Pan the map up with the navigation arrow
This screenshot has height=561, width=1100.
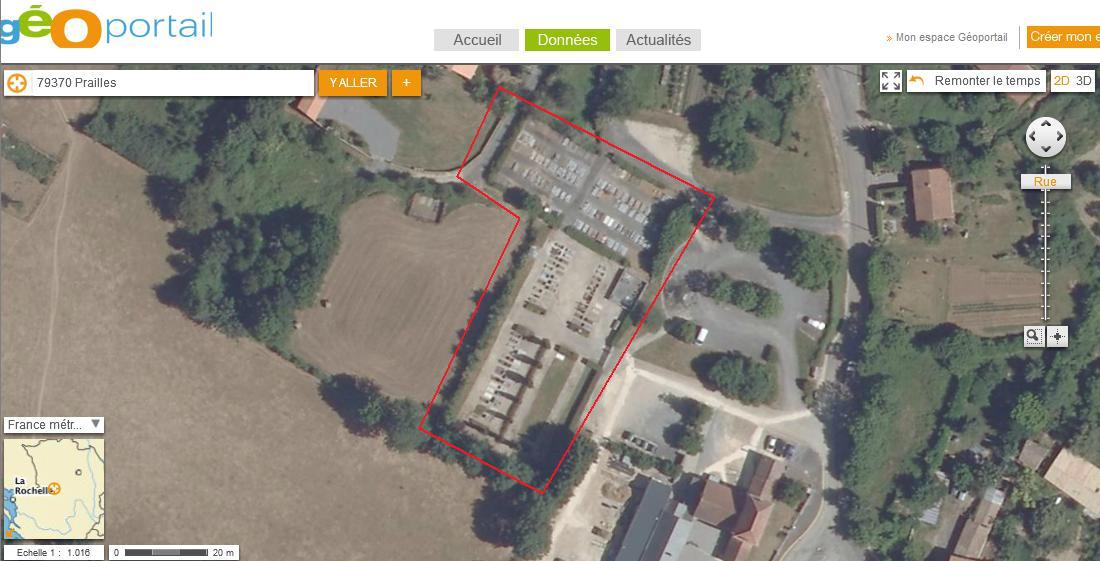pos(1046,124)
